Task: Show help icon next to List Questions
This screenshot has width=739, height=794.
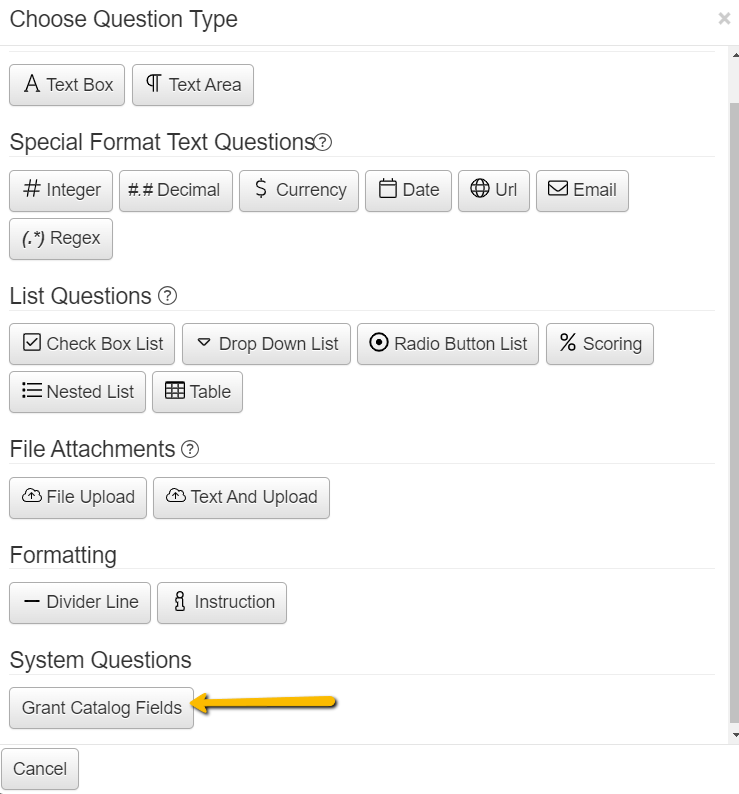Action: click(168, 296)
